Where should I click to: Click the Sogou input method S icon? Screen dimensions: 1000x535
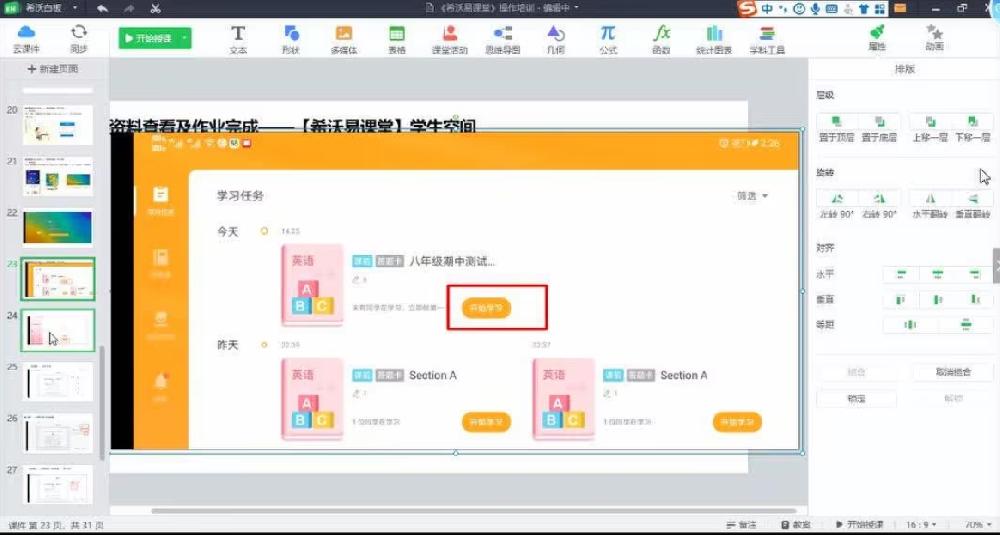747,8
